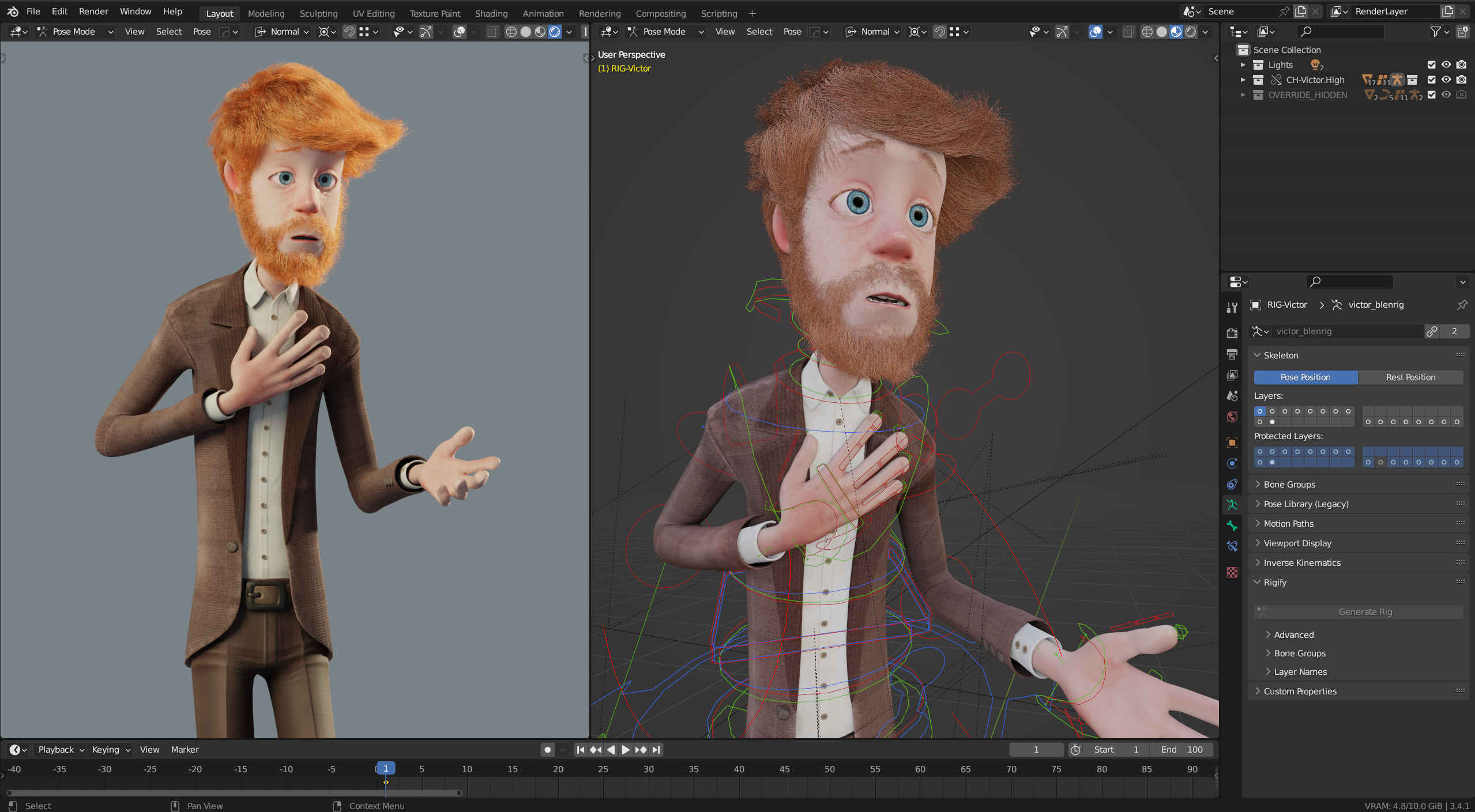The width and height of the screenshot is (1475, 812).
Task: Open the Render Properties tab
Action: point(1232,333)
